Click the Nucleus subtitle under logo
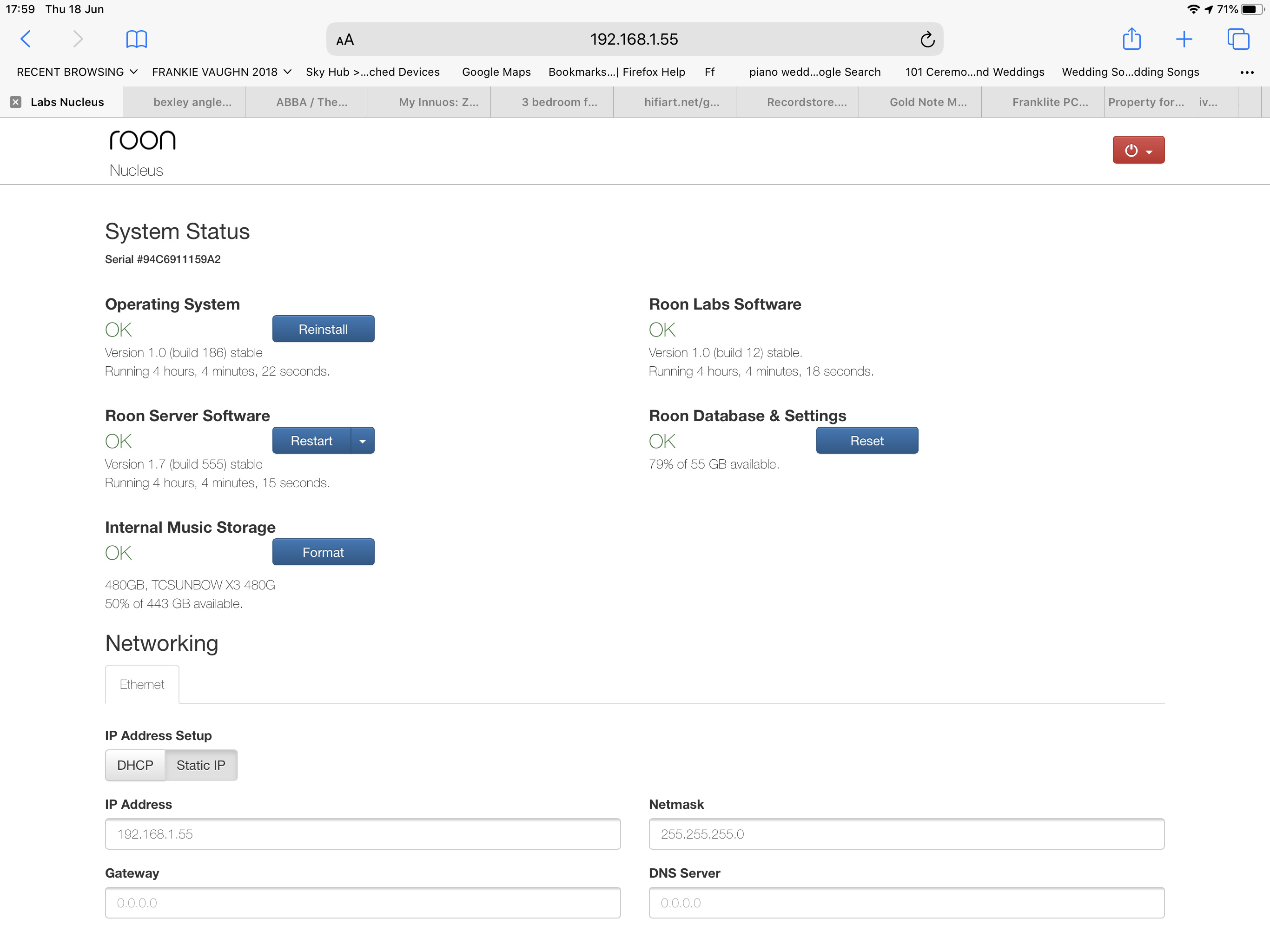 click(136, 171)
